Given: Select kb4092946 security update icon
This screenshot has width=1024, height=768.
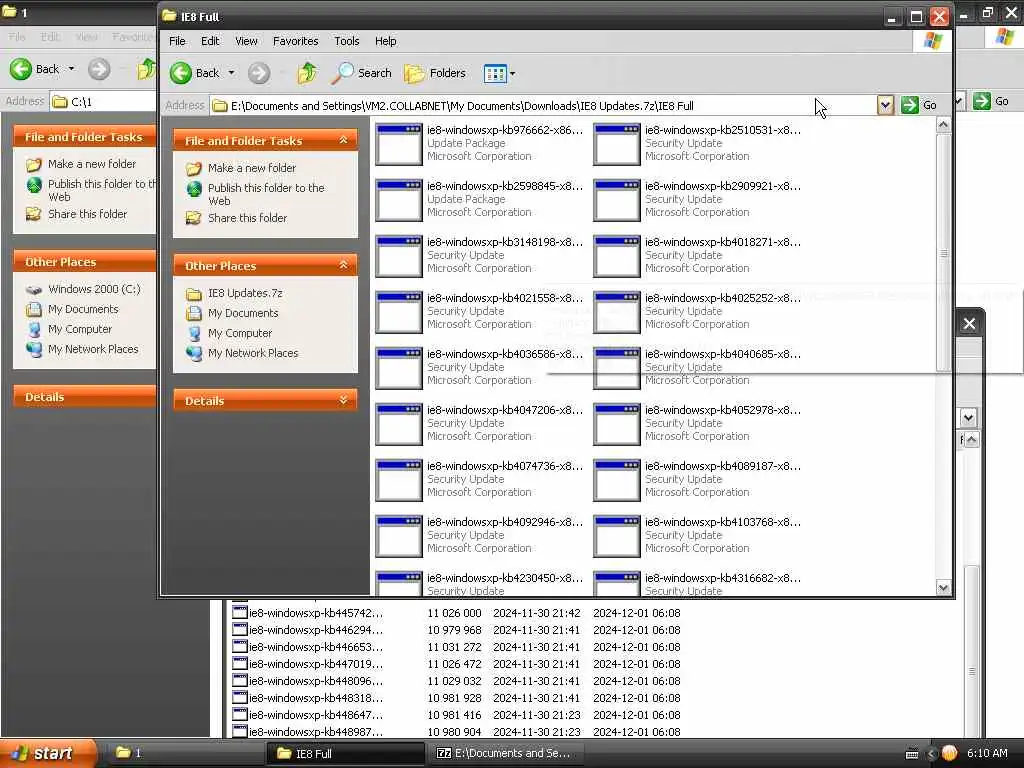Looking at the screenshot, I should pyautogui.click(x=399, y=537).
